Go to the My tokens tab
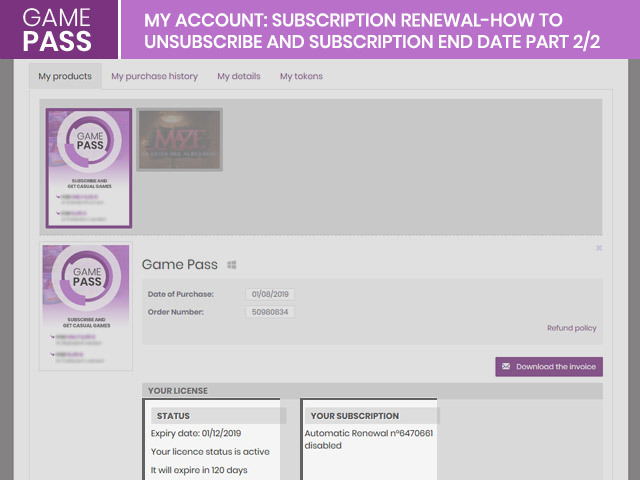The height and width of the screenshot is (480, 640). point(301,76)
